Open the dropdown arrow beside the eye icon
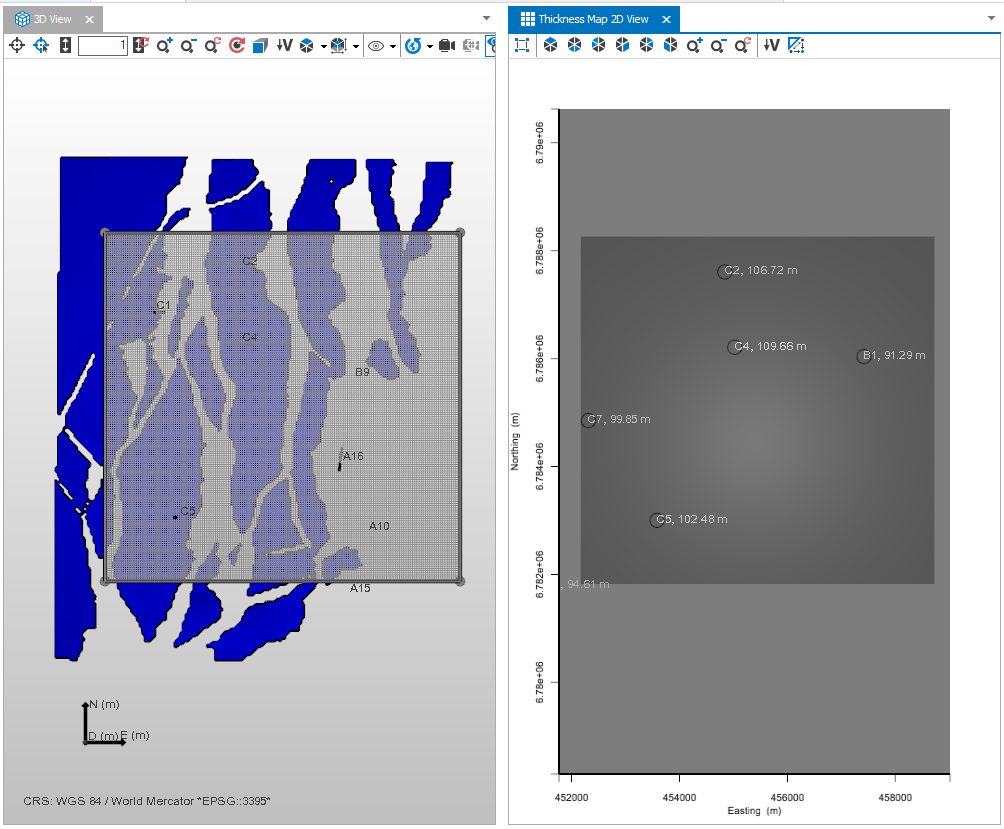 tap(393, 46)
